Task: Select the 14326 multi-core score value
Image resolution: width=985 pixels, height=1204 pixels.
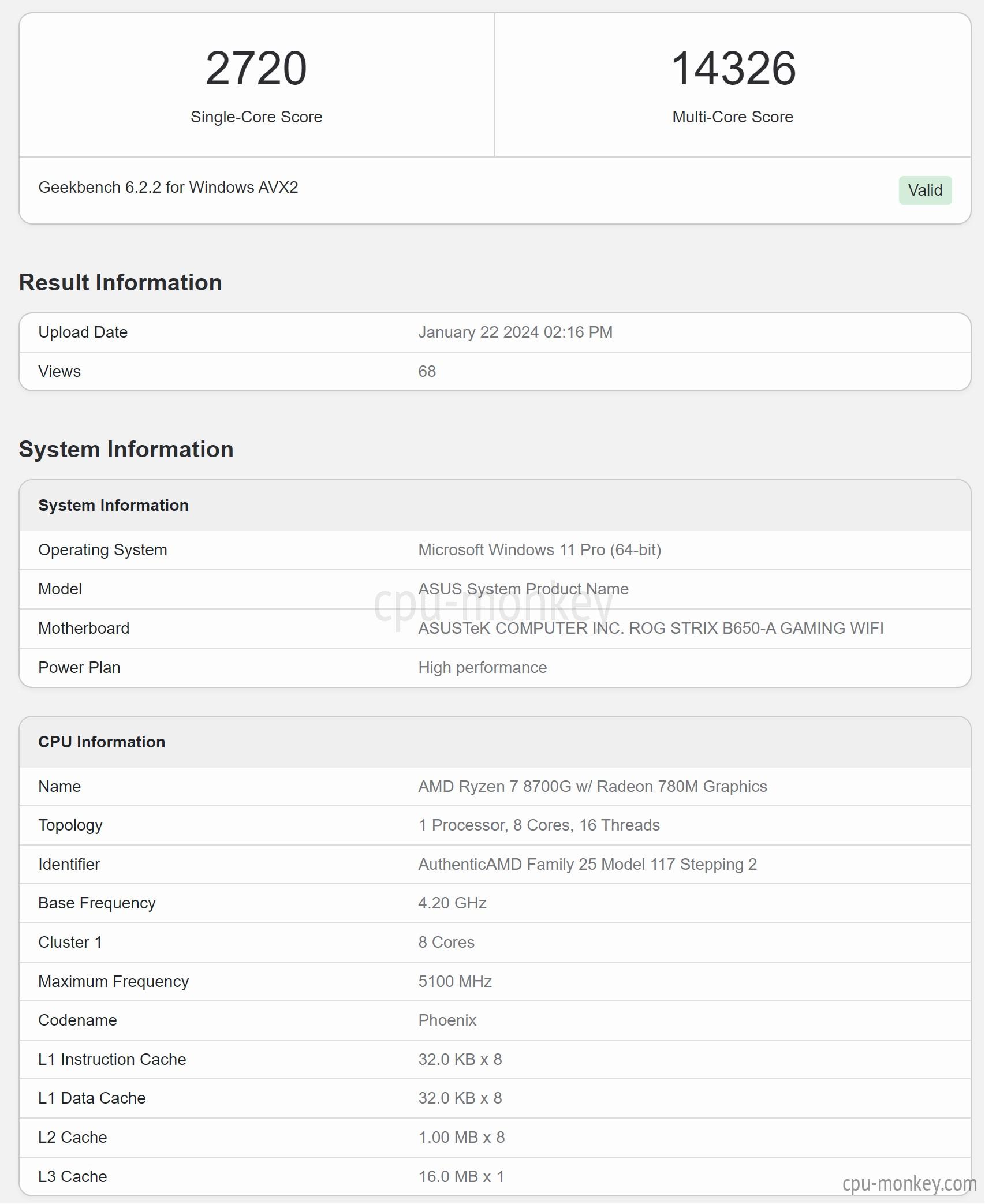Action: (x=733, y=68)
